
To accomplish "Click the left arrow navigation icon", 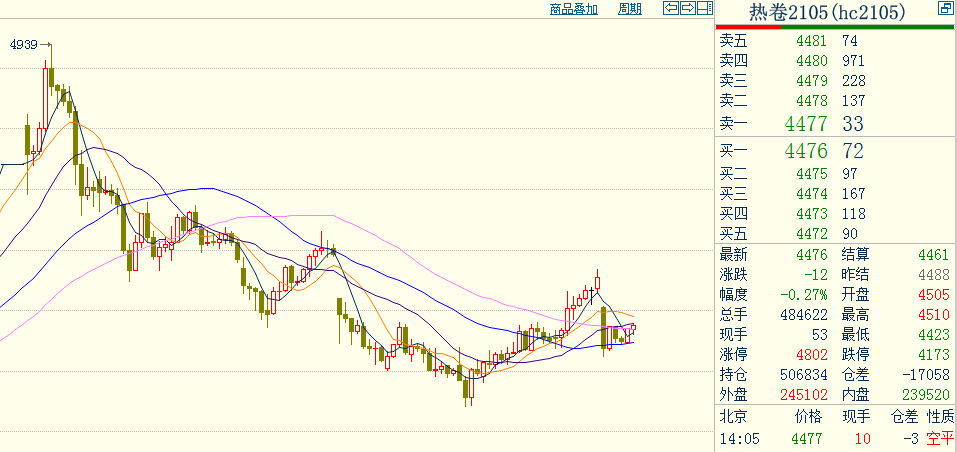I will point(671,9).
